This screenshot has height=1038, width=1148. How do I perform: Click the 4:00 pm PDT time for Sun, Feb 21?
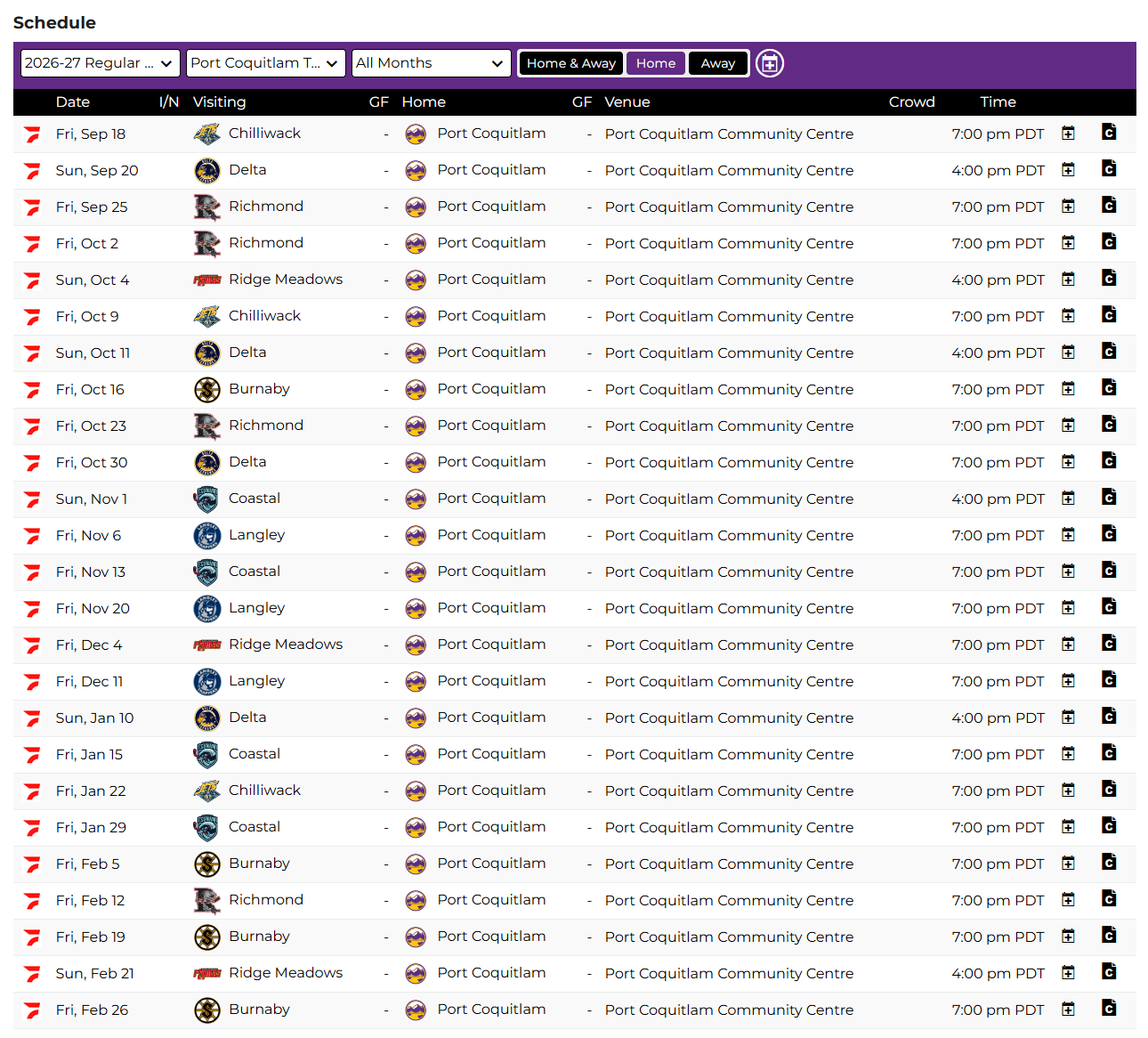pyautogui.click(x=998, y=973)
